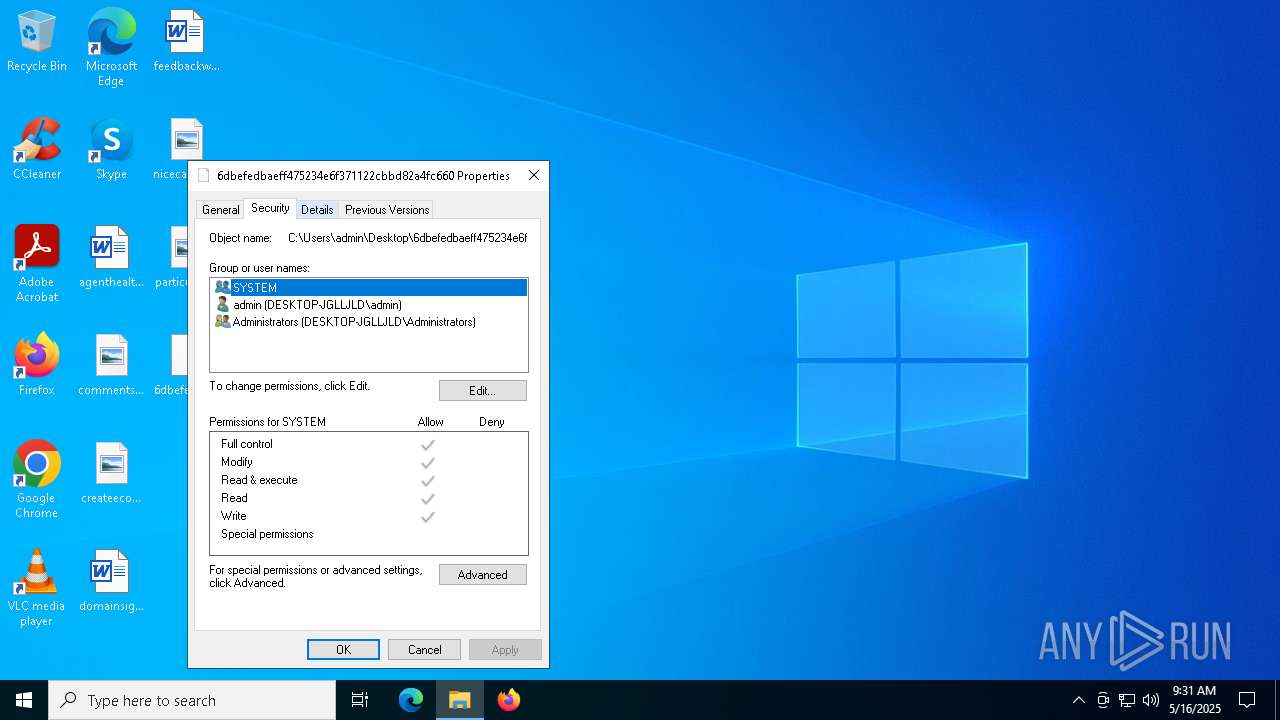Switch to the General tab
The height and width of the screenshot is (720, 1280).
click(x=220, y=210)
